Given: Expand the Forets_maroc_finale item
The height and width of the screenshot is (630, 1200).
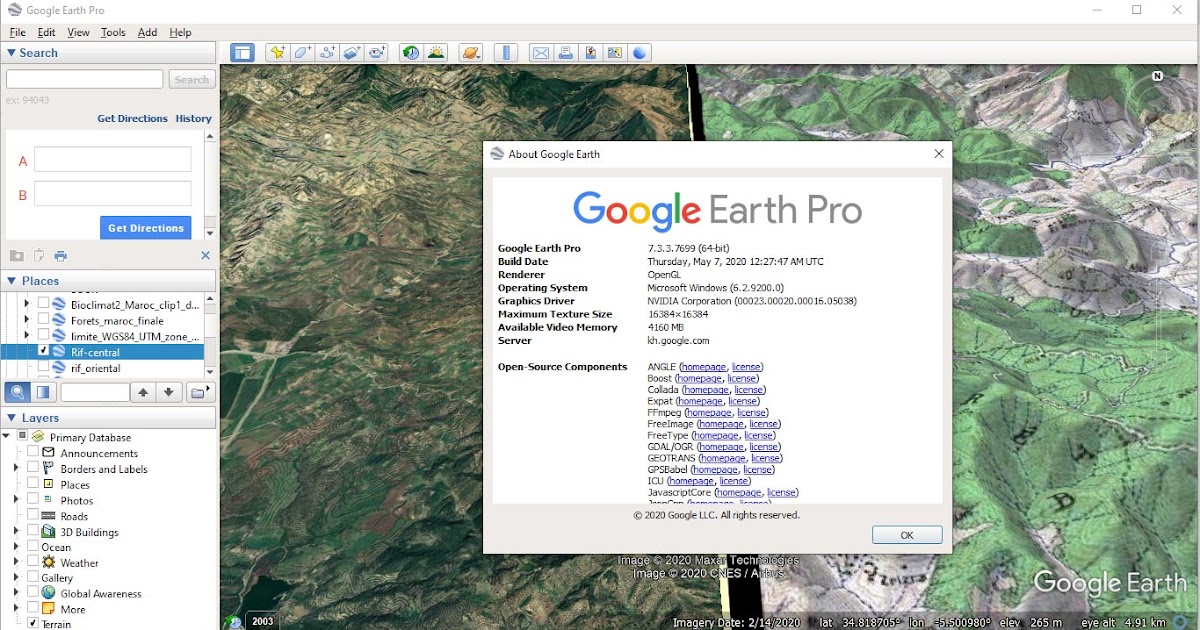Looking at the screenshot, I should pyautogui.click(x=27, y=320).
